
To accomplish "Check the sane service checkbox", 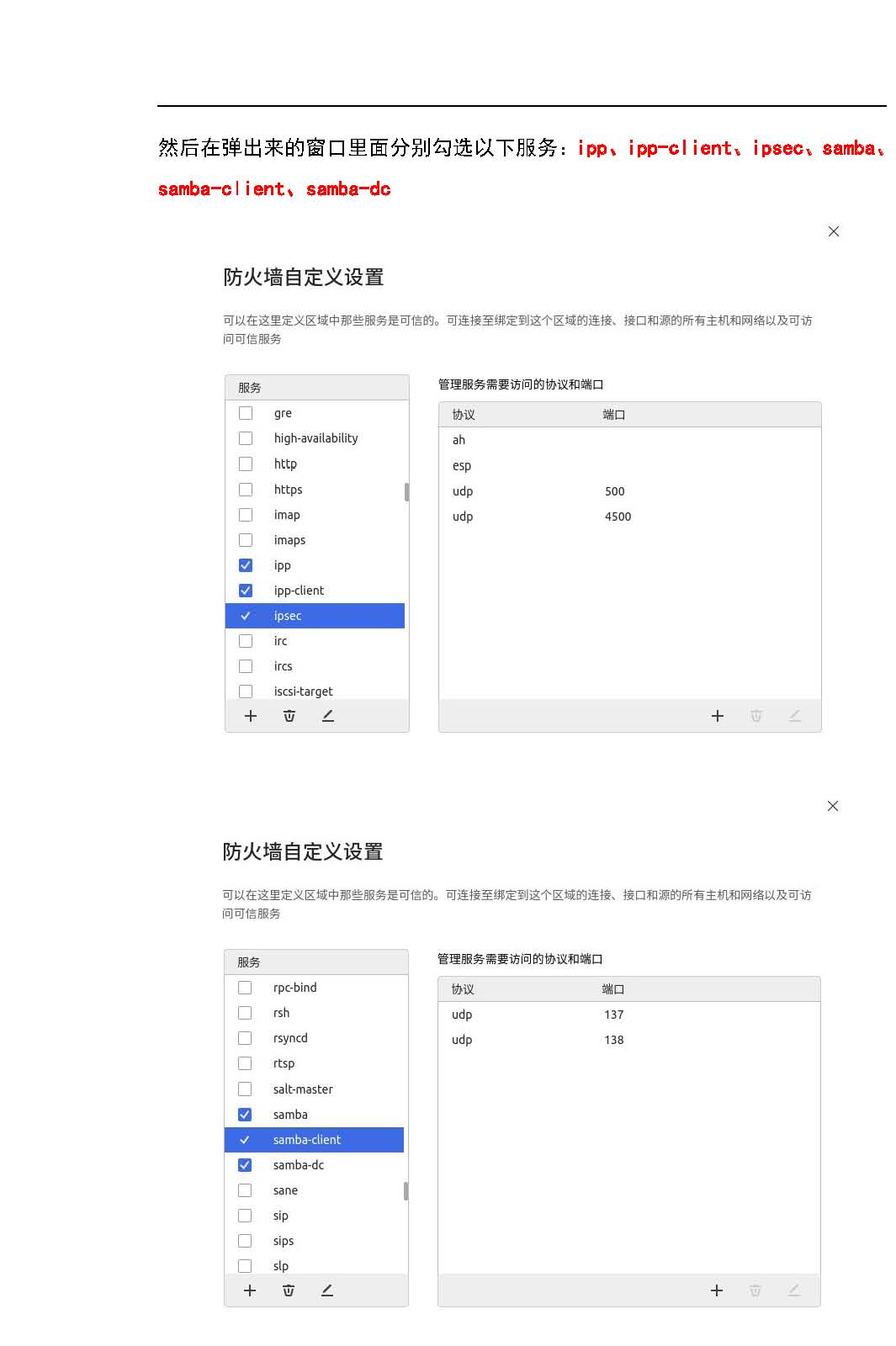I will (x=245, y=1190).
